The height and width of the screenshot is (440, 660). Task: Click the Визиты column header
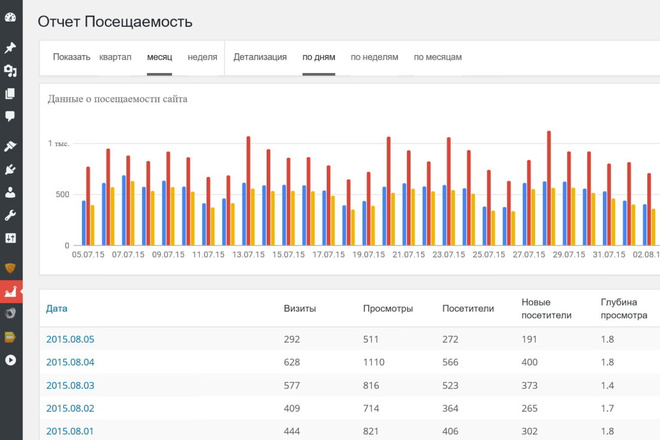[300, 309]
